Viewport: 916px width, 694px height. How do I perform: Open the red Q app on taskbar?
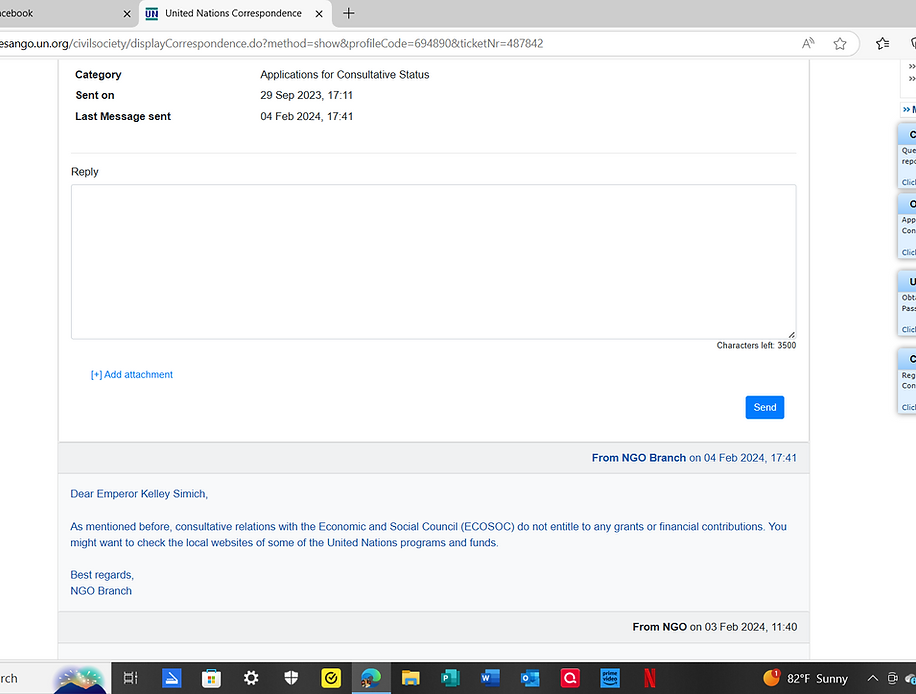(x=570, y=678)
